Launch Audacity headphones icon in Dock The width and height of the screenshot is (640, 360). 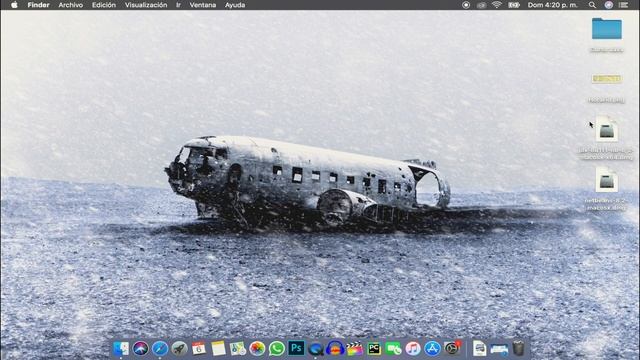pyautogui.click(x=335, y=349)
